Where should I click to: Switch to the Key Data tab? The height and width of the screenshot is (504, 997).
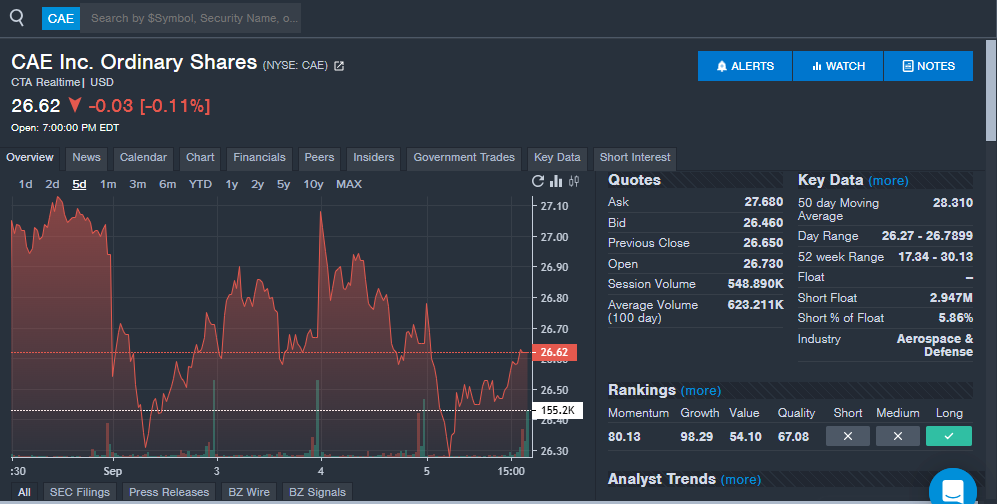pos(557,158)
